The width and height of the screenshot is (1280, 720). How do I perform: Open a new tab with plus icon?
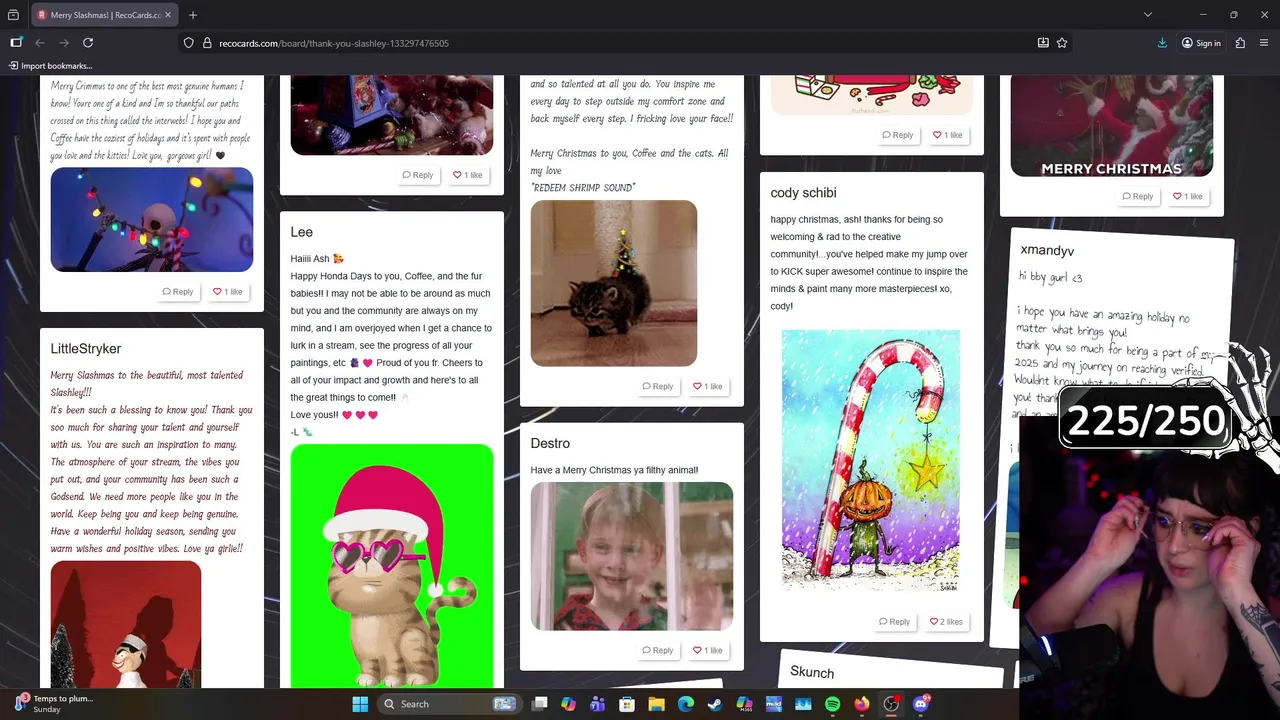click(x=193, y=15)
